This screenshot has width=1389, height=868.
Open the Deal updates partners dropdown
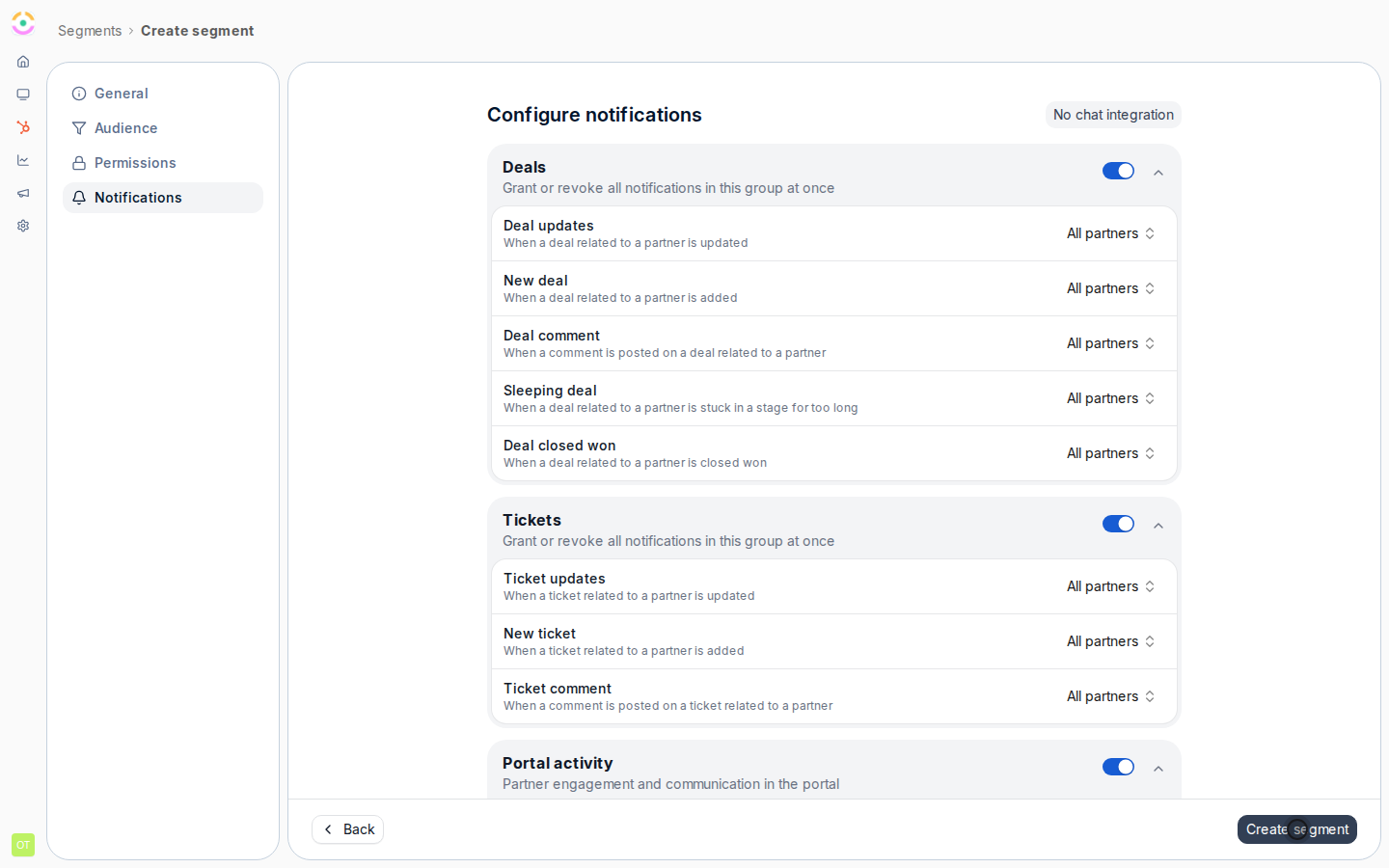(x=1111, y=233)
